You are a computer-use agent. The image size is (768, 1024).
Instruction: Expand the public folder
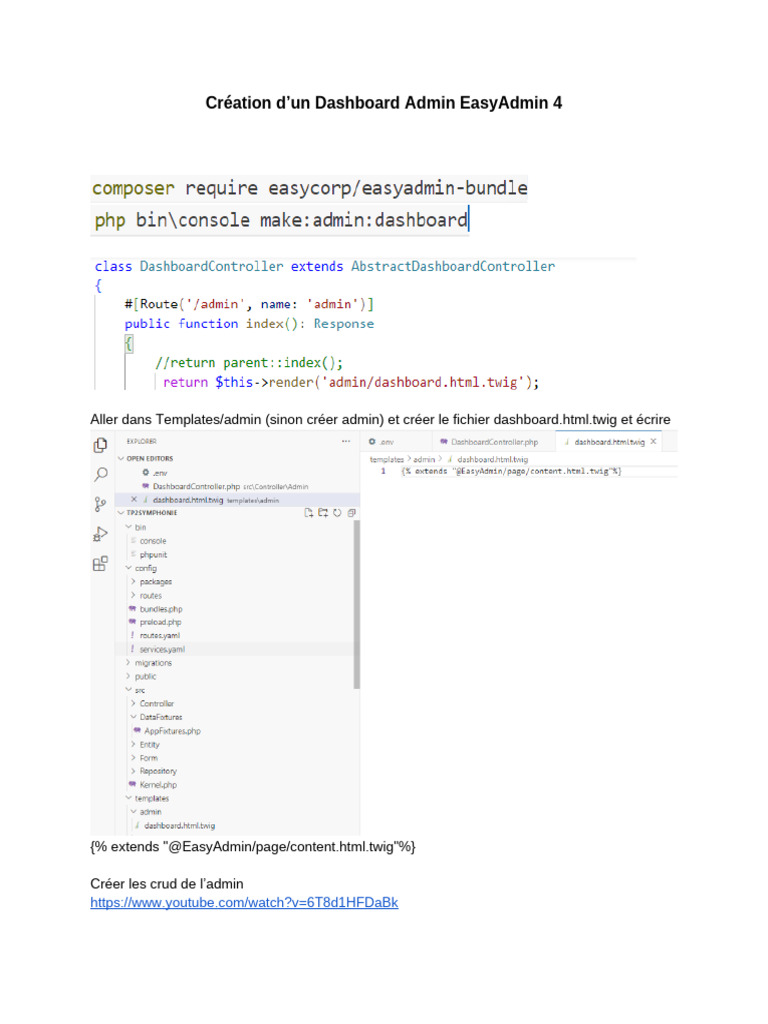pyautogui.click(x=129, y=677)
